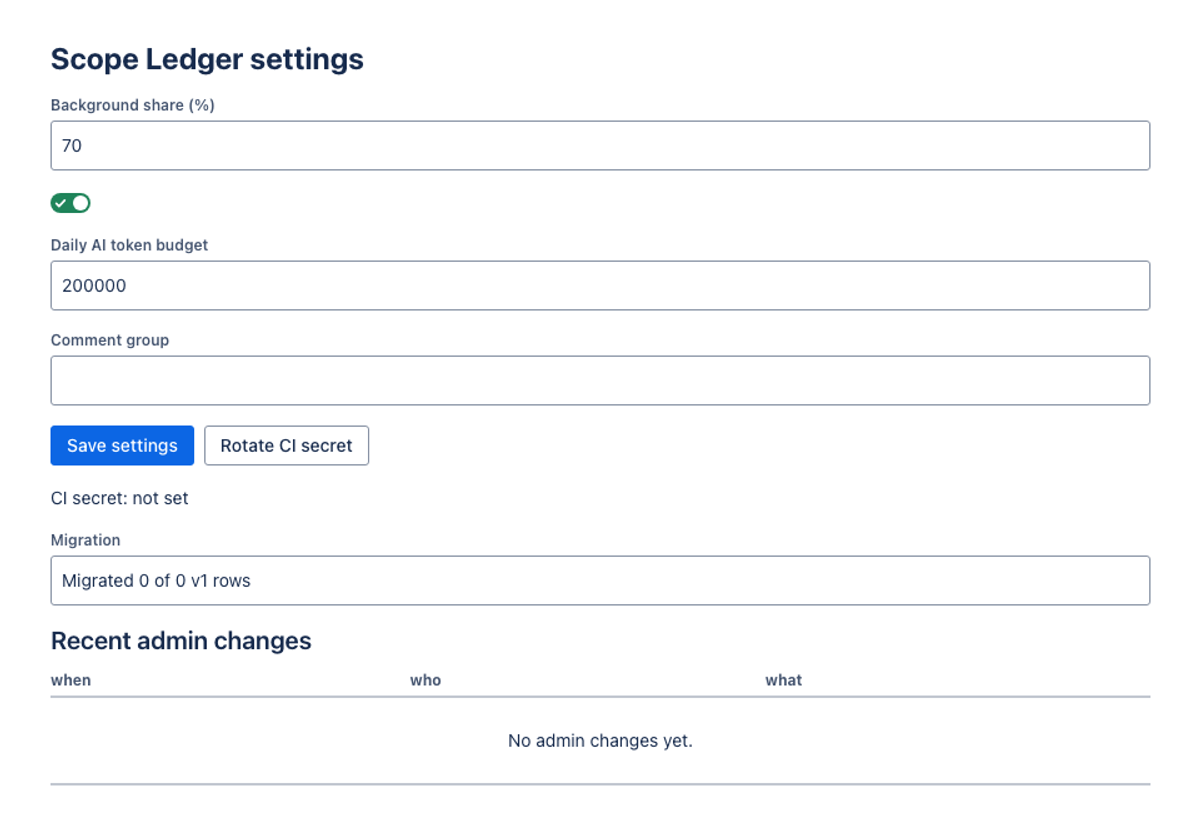Click the Background share (%) input field

(x=600, y=145)
